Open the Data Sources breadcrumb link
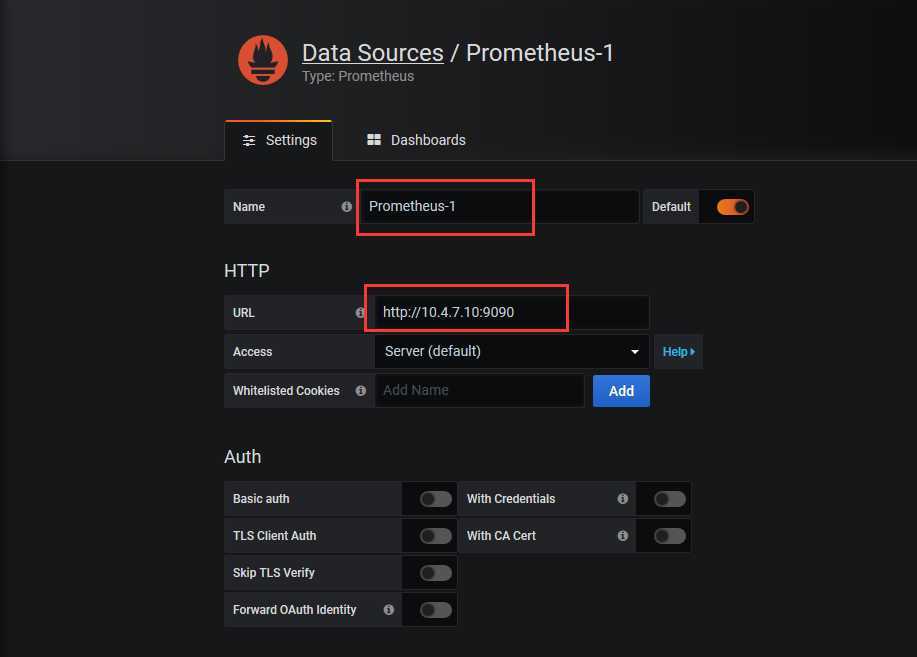This screenshot has height=657, width=917. pyautogui.click(x=373, y=53)
